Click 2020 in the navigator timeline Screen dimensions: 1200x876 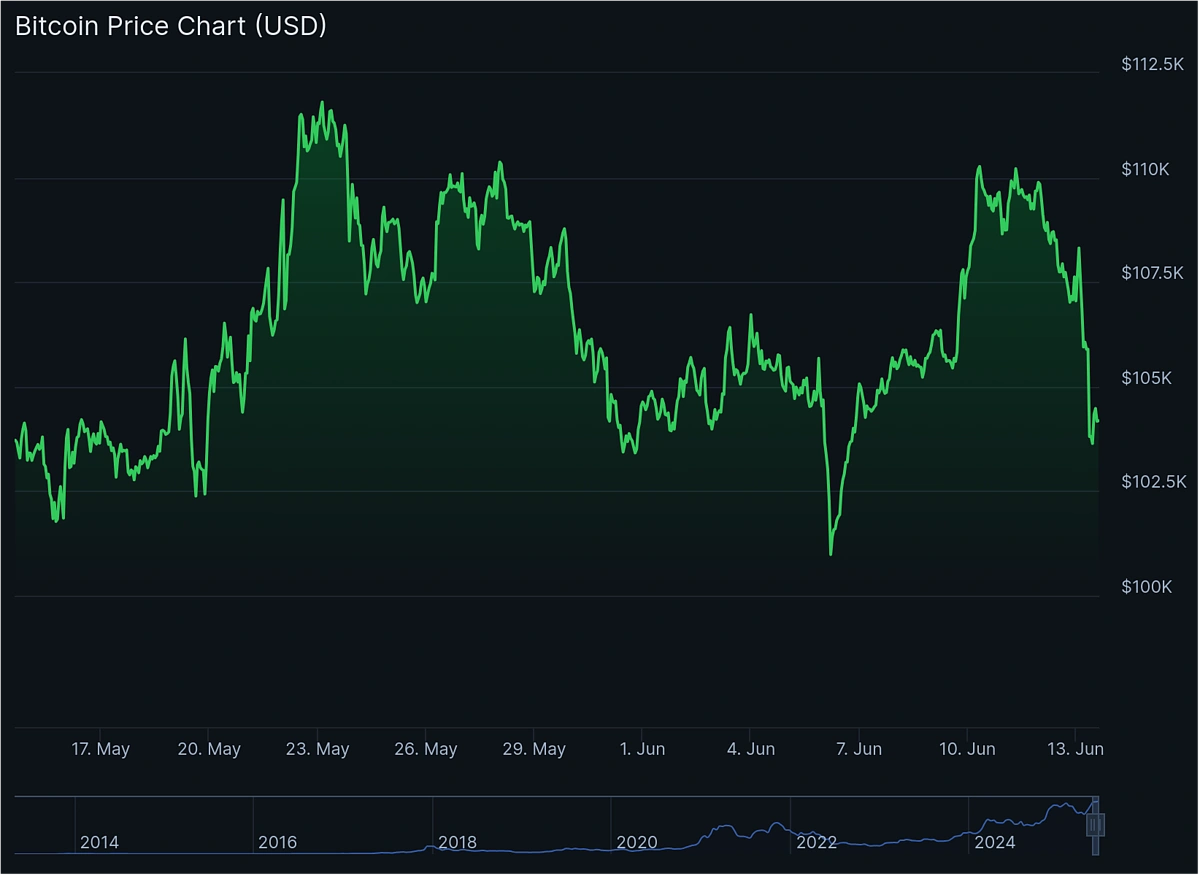637,843
